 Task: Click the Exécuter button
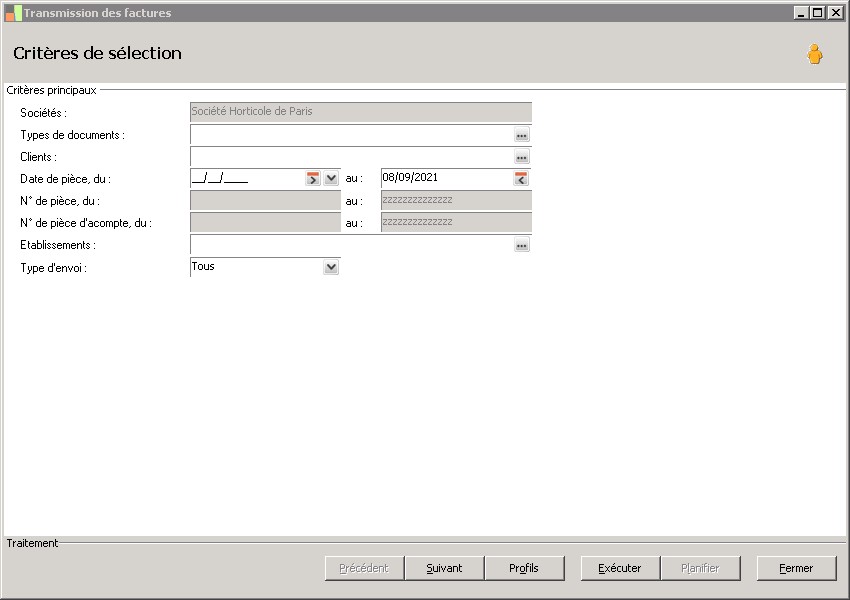tap(620, 568)
